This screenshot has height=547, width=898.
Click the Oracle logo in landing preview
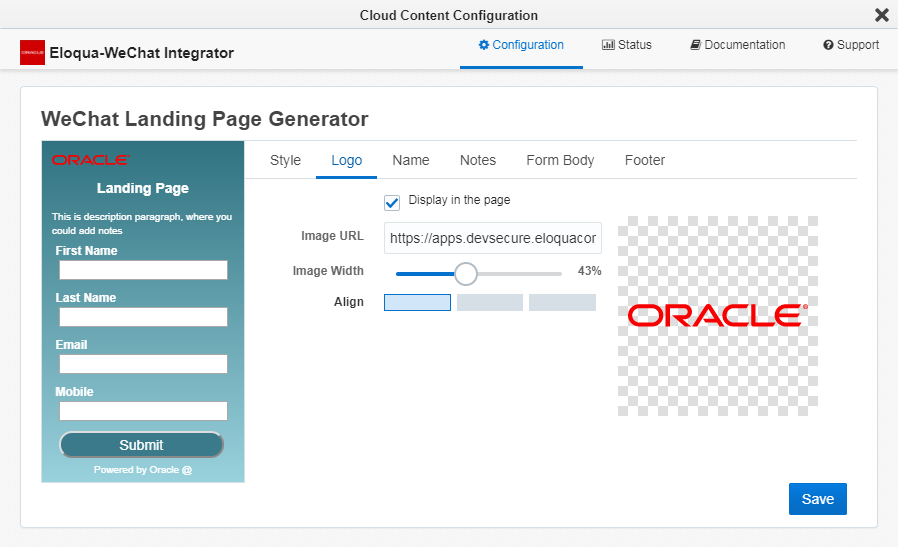click(90, 160)
